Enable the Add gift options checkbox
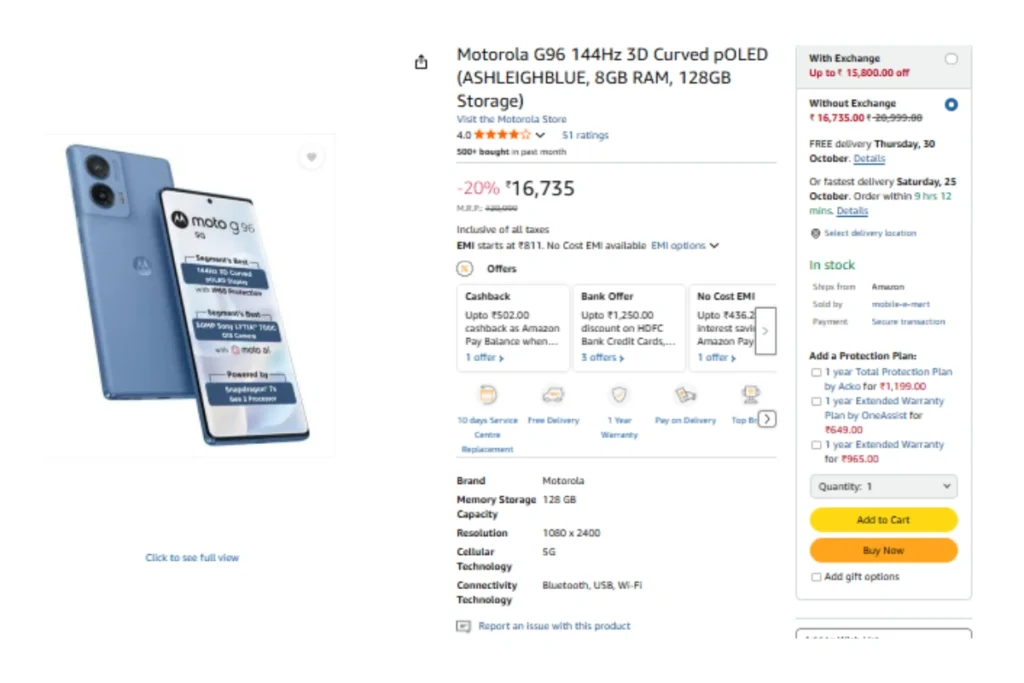 pyautogui.click(x=817, y=577)
